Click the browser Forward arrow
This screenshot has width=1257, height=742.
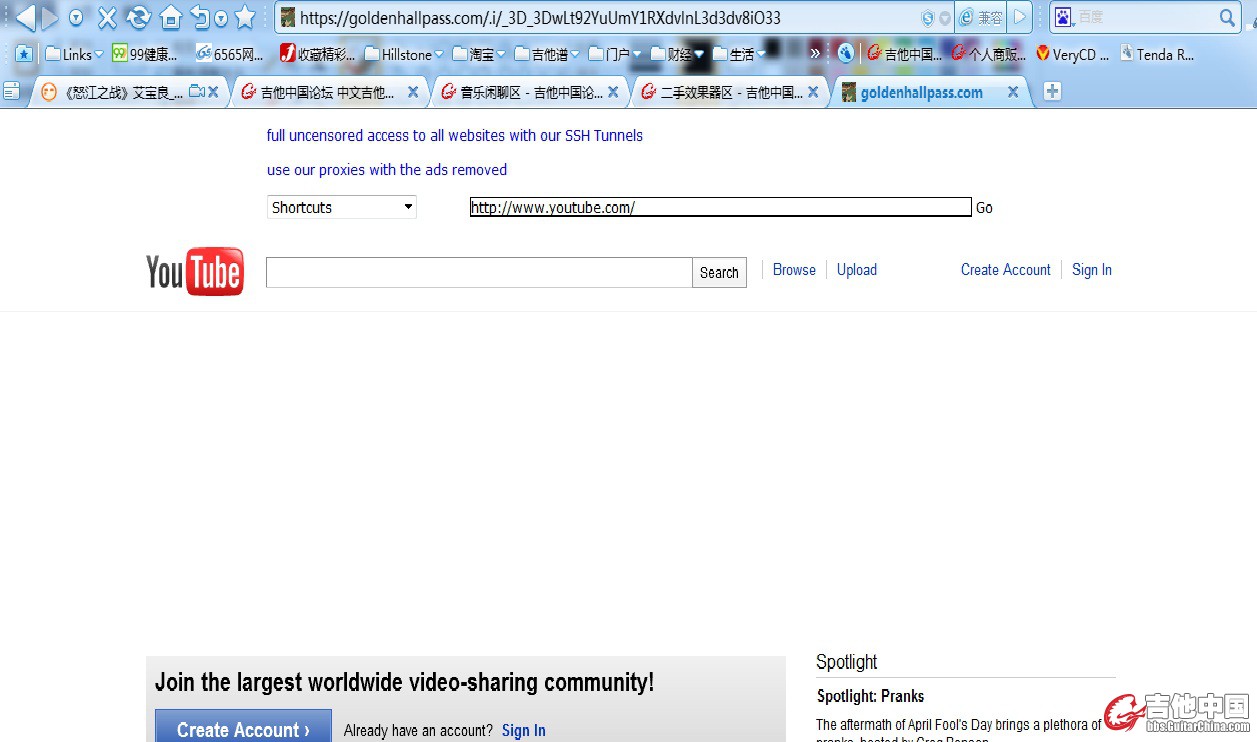49,17
